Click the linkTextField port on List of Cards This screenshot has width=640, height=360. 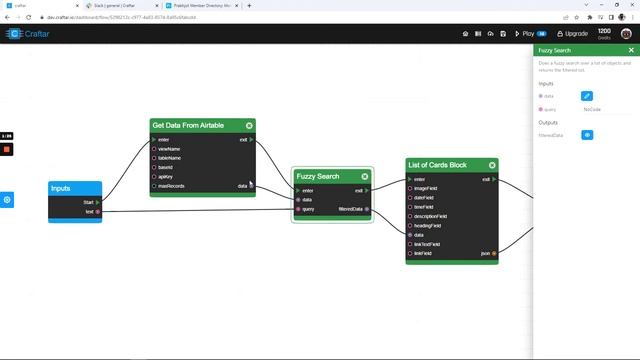point(410,244)
